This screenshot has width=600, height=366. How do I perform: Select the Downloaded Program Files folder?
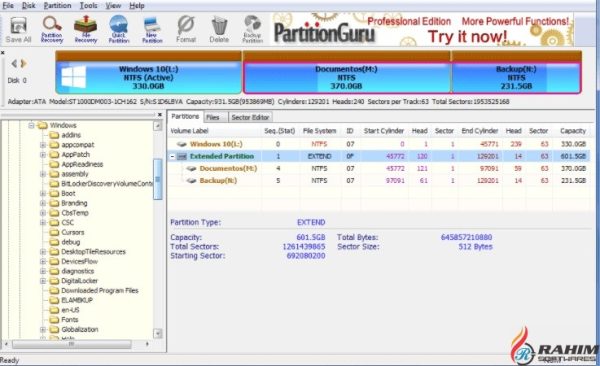pyautogui.click(x=99, y=291)
